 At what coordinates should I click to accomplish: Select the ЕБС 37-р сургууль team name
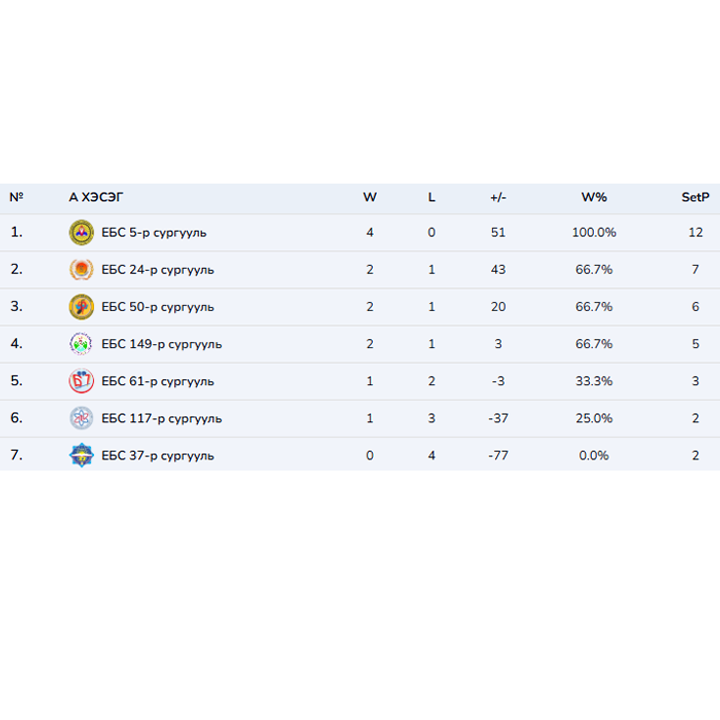157,456
